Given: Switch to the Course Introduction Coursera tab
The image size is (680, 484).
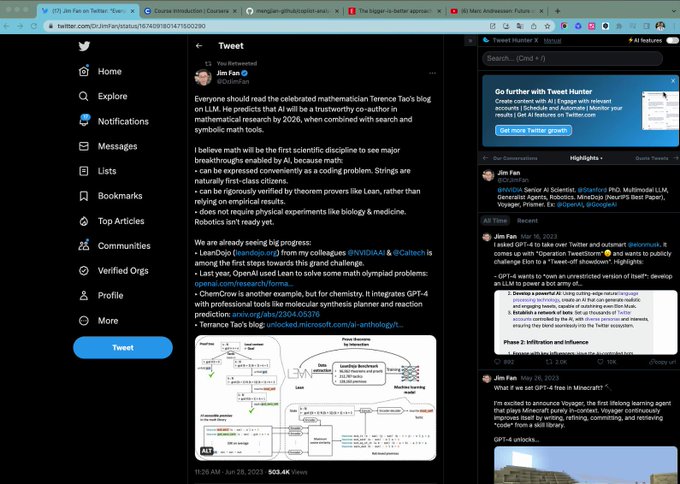Looking at the screenshot, I should tap(190, 11).
